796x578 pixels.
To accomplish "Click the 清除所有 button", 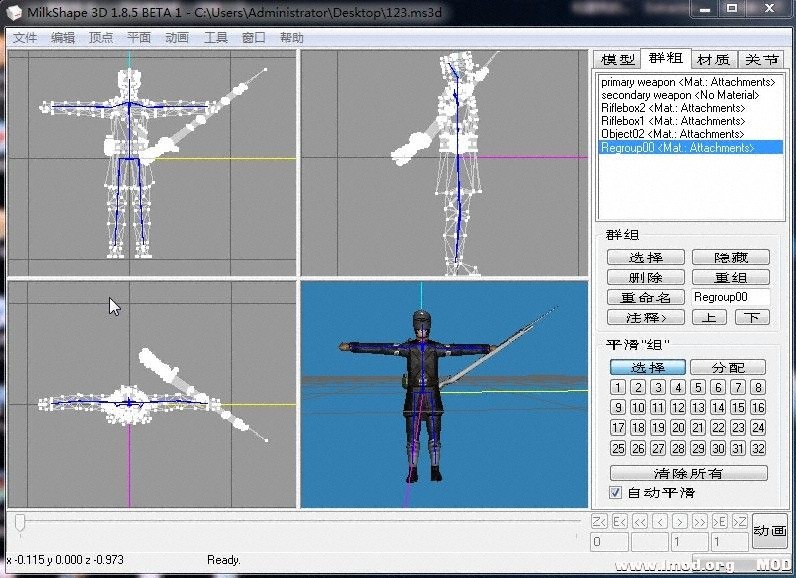I will tap(689, 473).
